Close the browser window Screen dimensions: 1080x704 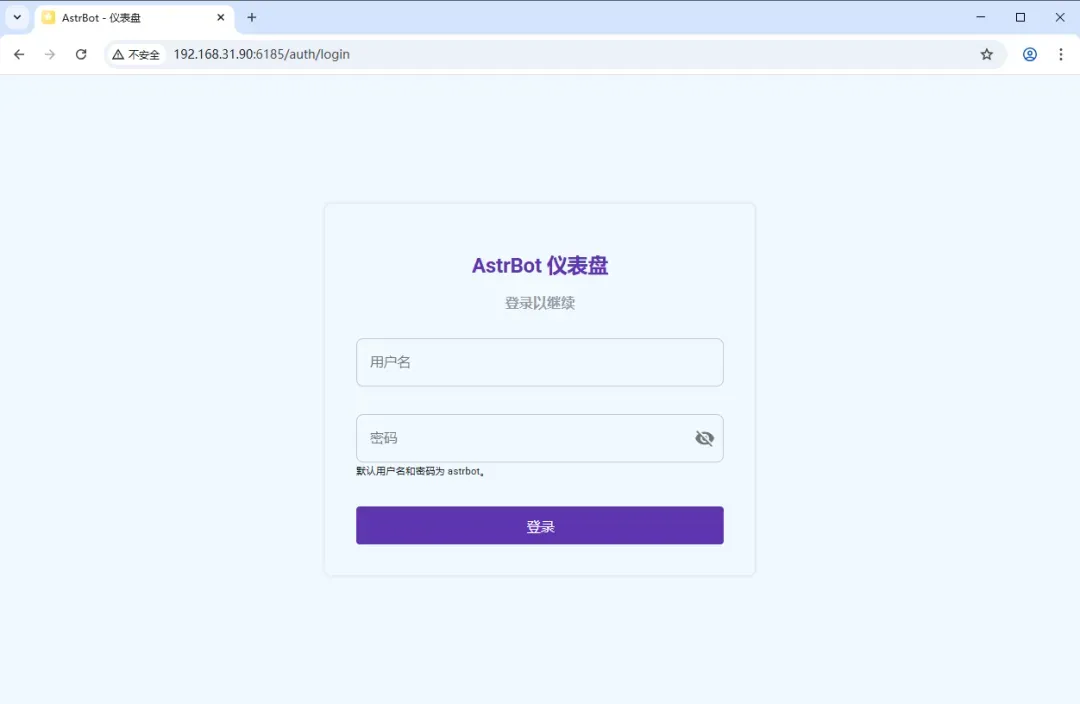click(1060, 18)
